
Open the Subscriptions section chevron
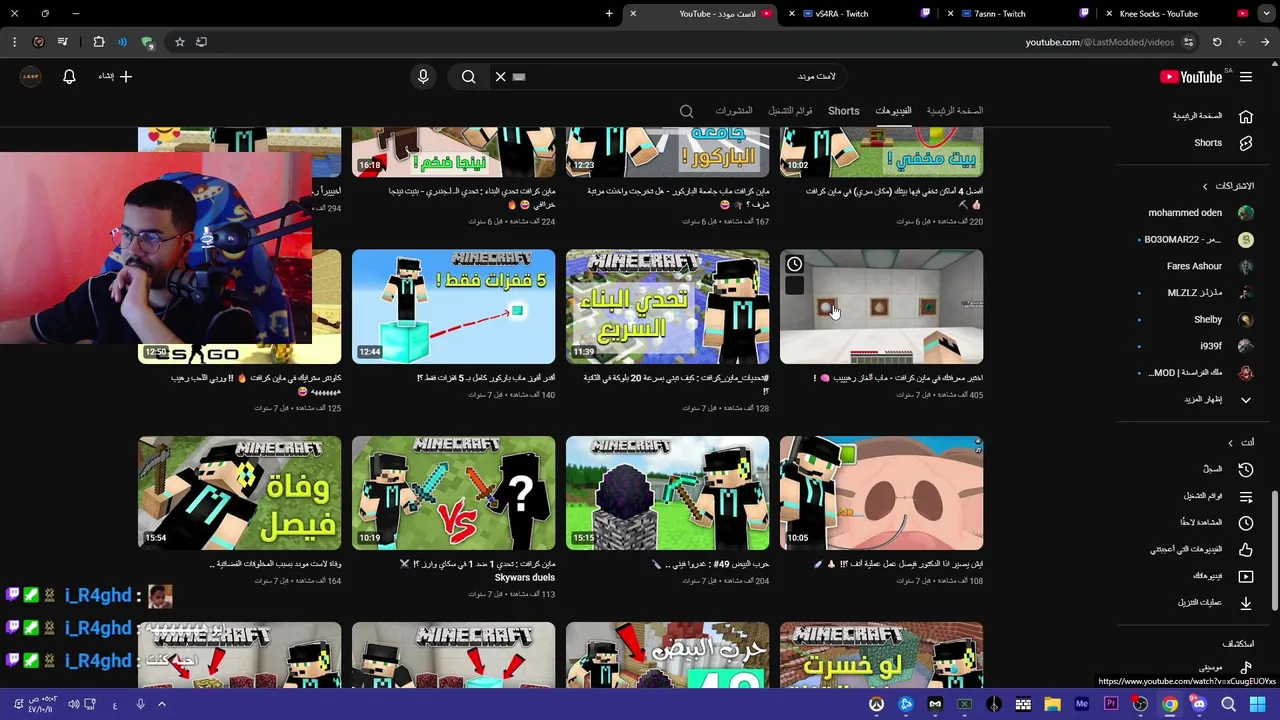click(1205, 186)
